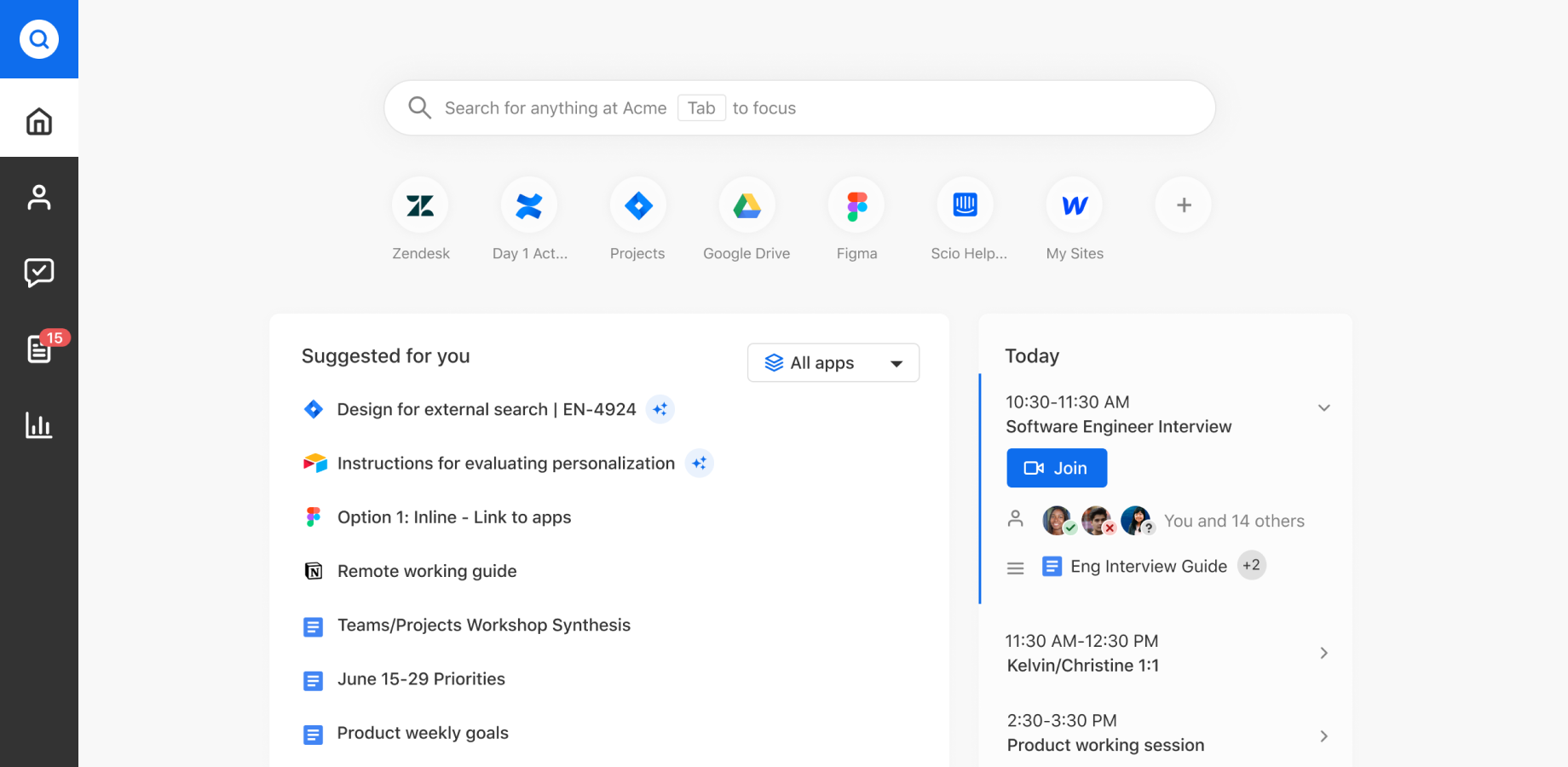Click the +2 more documents badge
Viewport: 1568px width, 767px height.
pyautogui.click(x=1252, y=565)
